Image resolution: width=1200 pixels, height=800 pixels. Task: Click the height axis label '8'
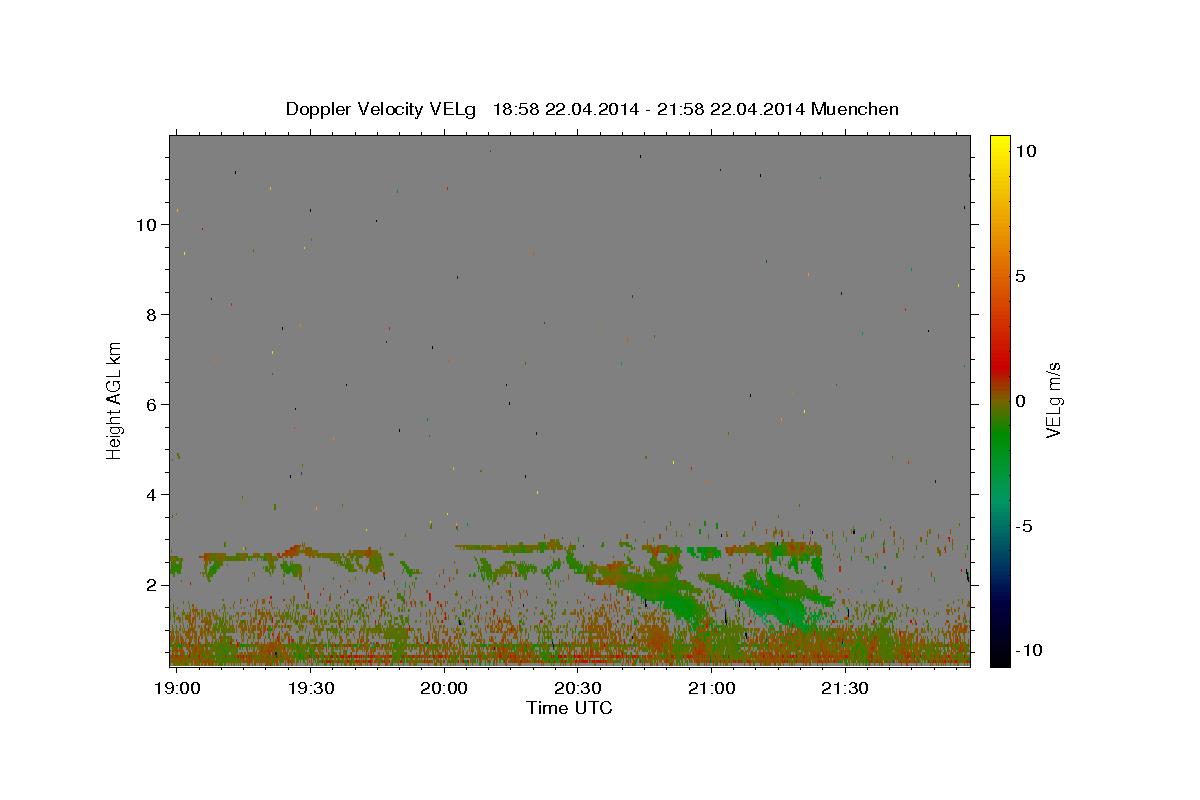click(x=151, y=315)
